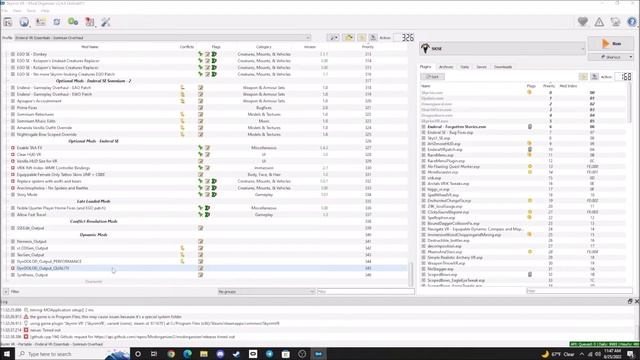Click the update monitor icon in top right
The image size is (640, 360).
point(615,22)
